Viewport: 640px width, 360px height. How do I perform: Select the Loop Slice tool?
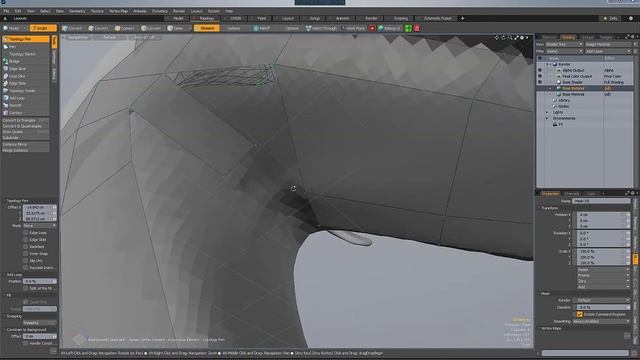point(26,76)
